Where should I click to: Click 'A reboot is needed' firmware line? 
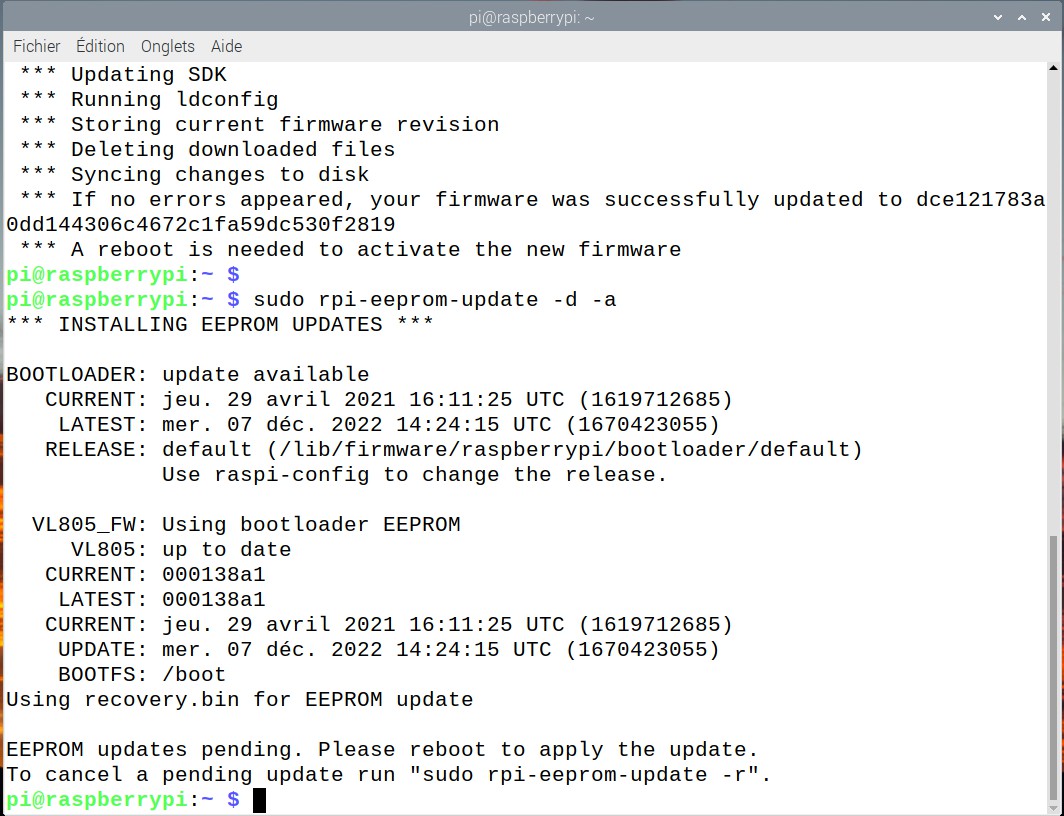[x=350, y=250]
